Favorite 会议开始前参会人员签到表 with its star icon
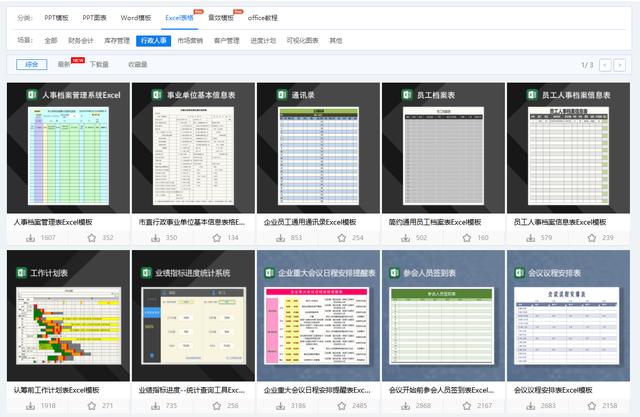This screenshot has width=640, height=417. 467,406
